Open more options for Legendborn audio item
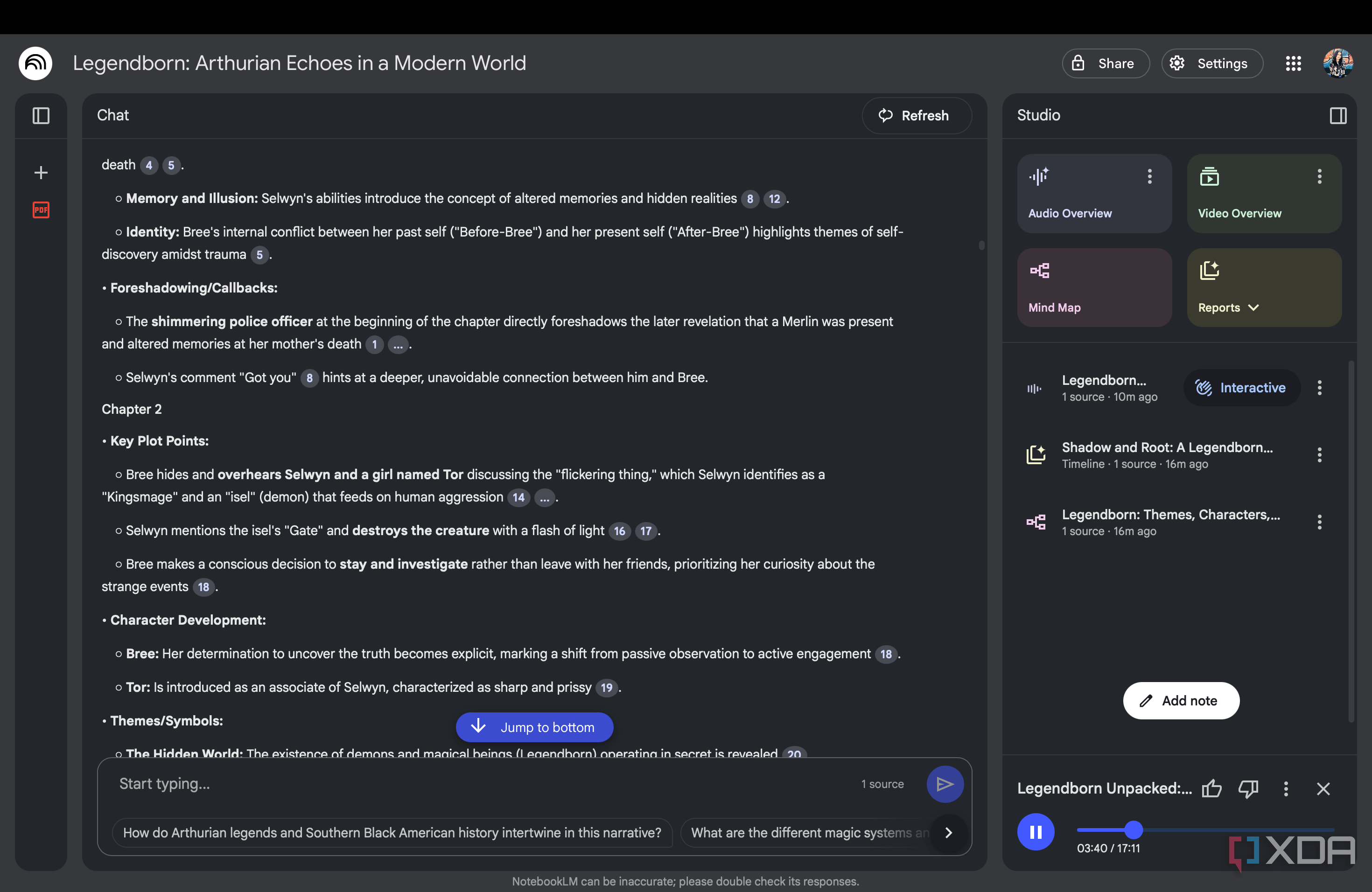 click(1319, 388)
